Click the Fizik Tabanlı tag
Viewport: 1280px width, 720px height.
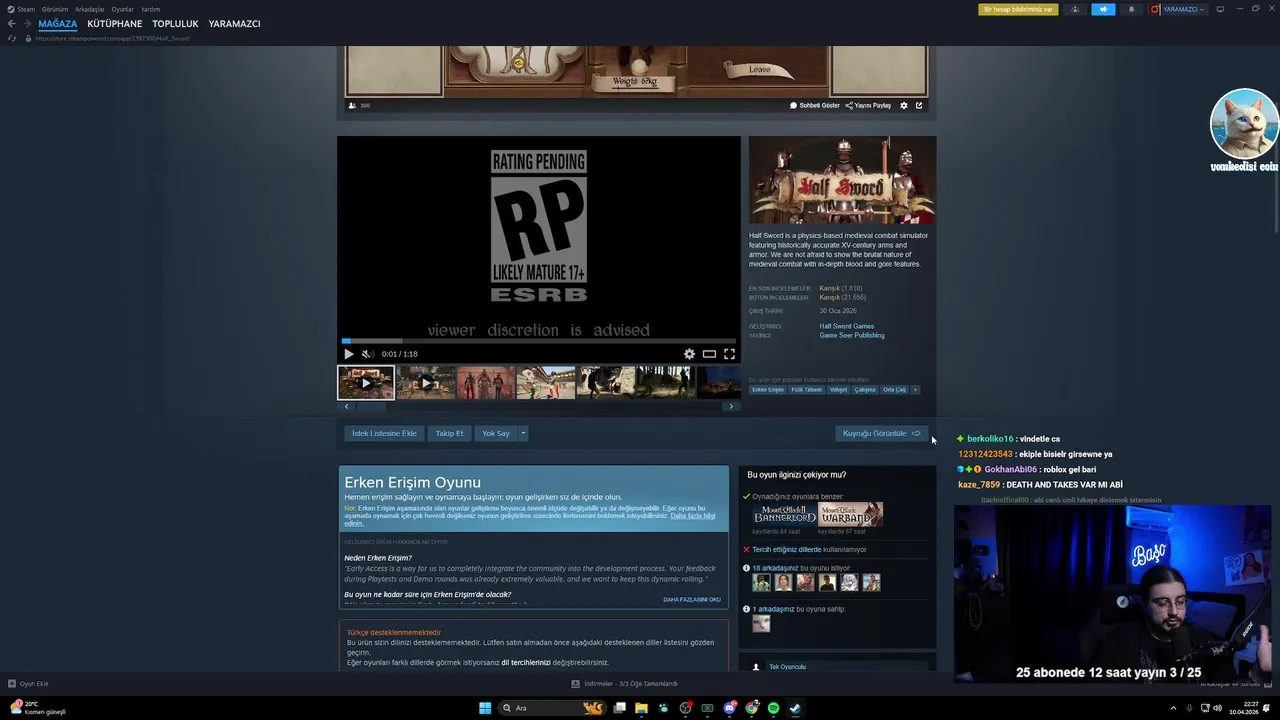tap(806, 390)
